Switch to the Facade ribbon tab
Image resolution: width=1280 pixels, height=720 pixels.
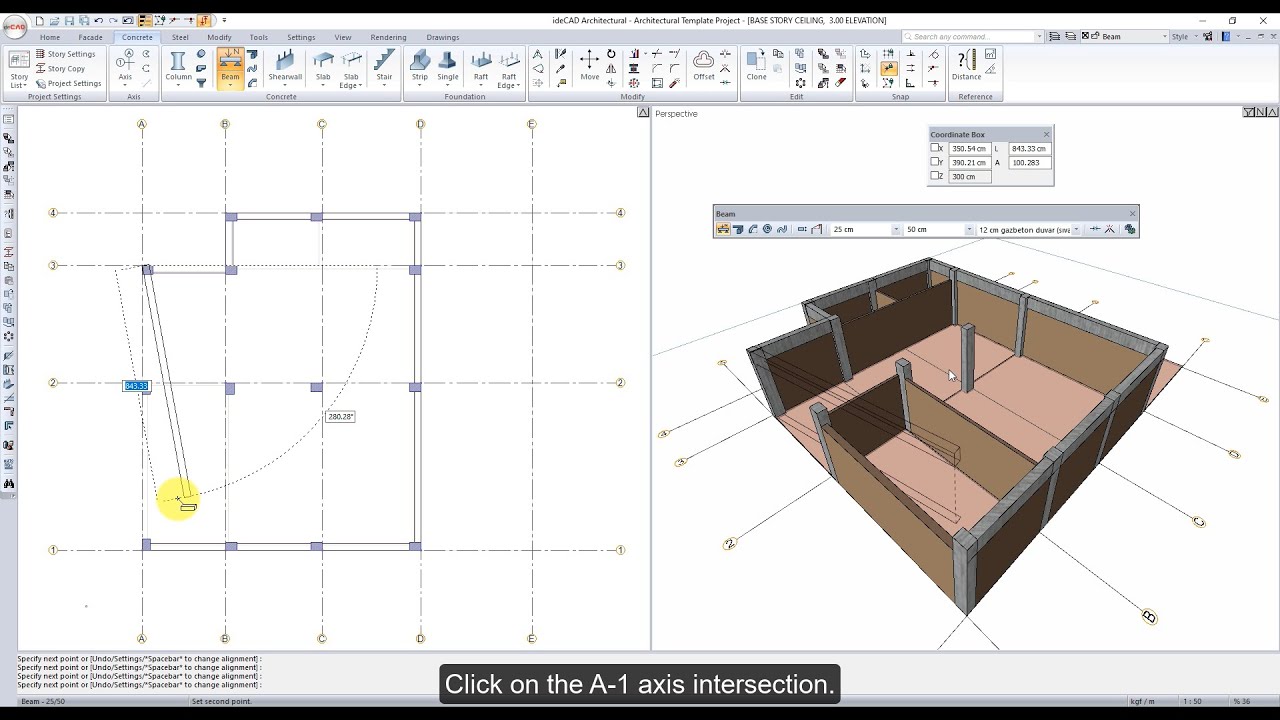[91, 37]
